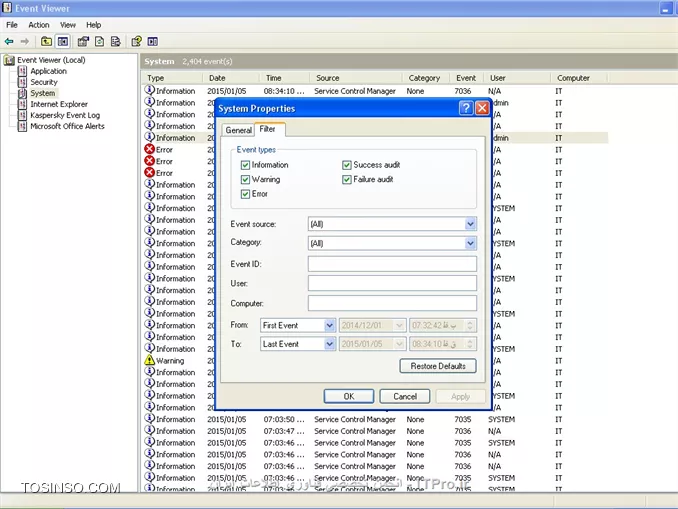Screen dimensions: 678x509
Task: Uncheck the Information event type
Action: click(245, 165)
